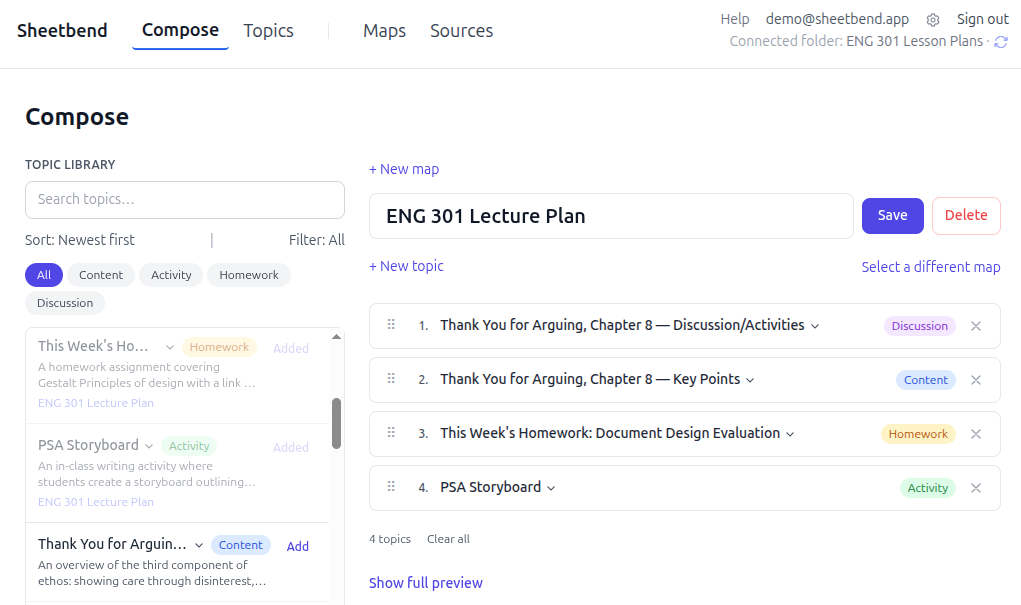Image resolution: width=1021 pixels, height=605 pixels.
Task: Select the Activity filter chip
Action: pos(171,275)
